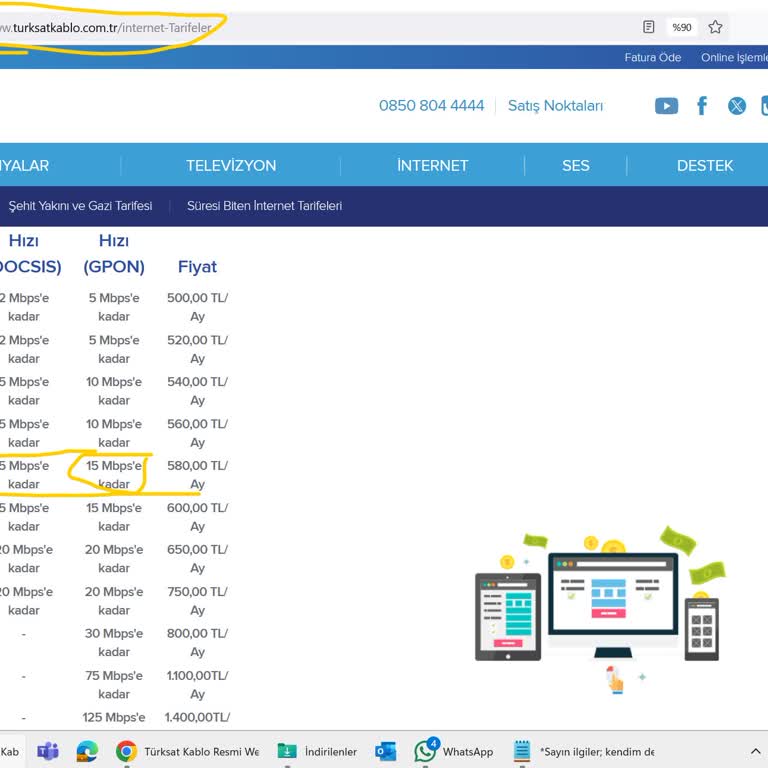The image size is (768, 768).
Task: Select the 600,00 TL/Ay price cell
Action: click(197, 517)
